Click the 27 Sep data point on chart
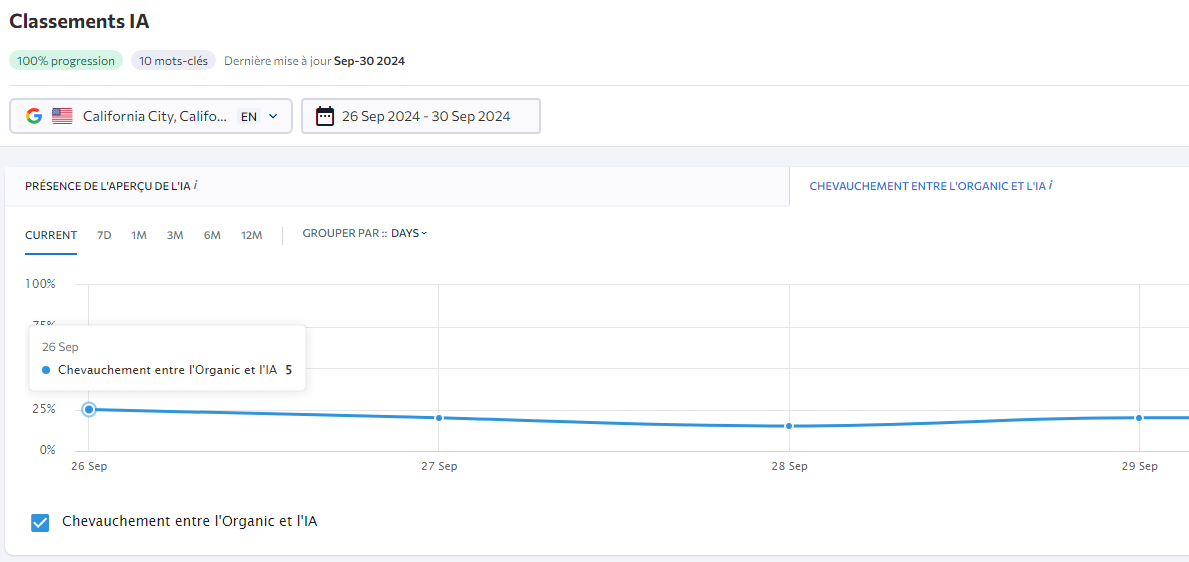Screen dimensions: 1189x562 (x=439, y=418)
